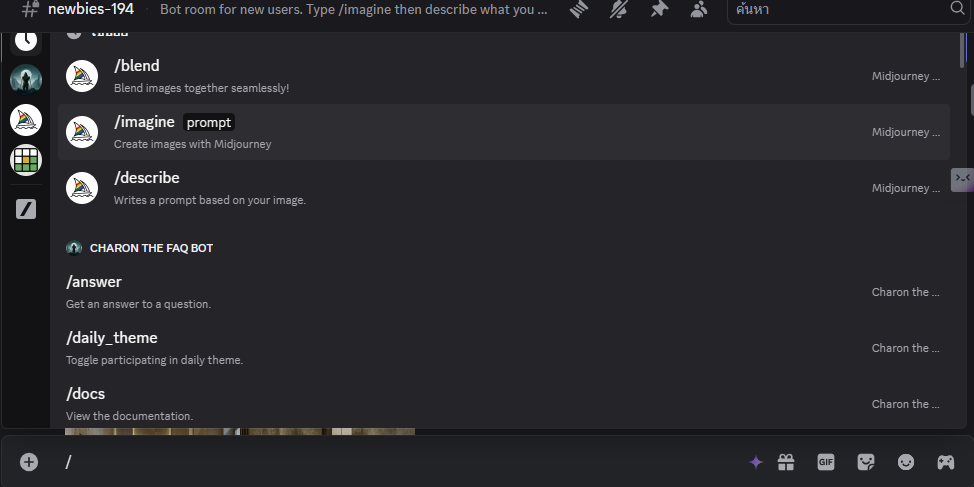Click "Toggle participating in daily theme." text
This screenshot has height=487, width=974.
pos(154,360)
